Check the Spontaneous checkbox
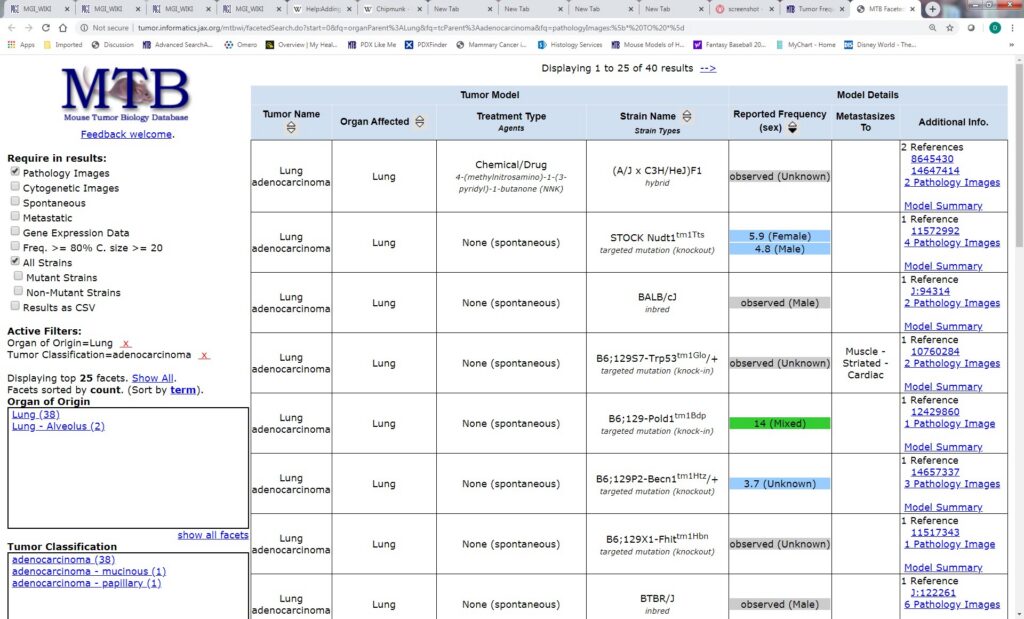The image size is (1024, 619). 15,201
